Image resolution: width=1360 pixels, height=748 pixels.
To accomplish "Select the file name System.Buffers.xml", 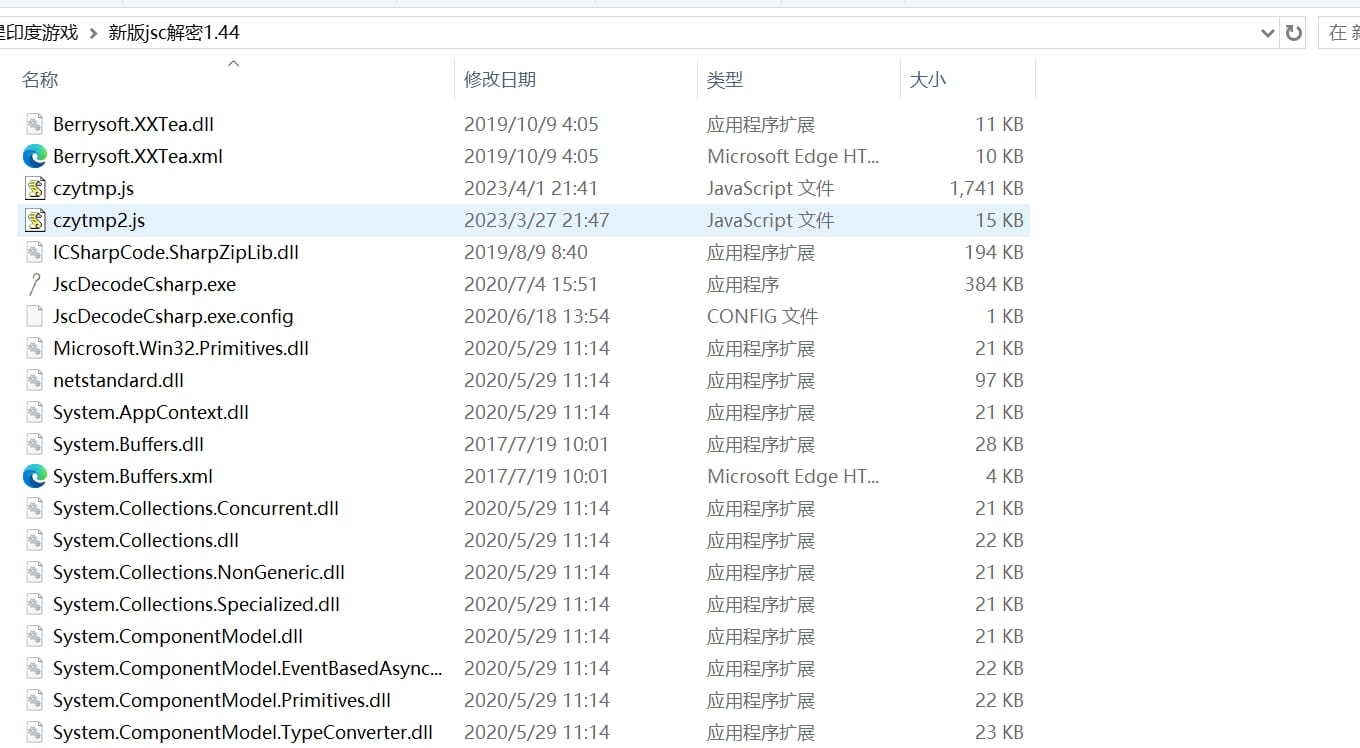I will pyautogui.click(x=133, y=476).
